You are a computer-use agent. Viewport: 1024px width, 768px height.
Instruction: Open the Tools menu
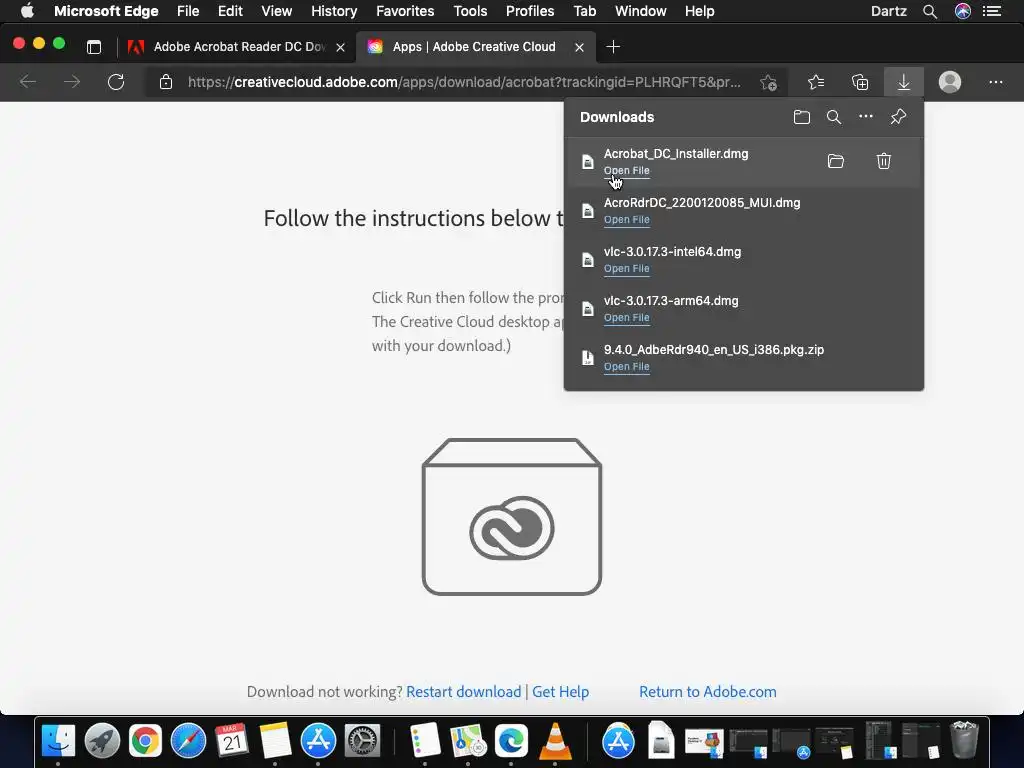(x=470, y=11)
